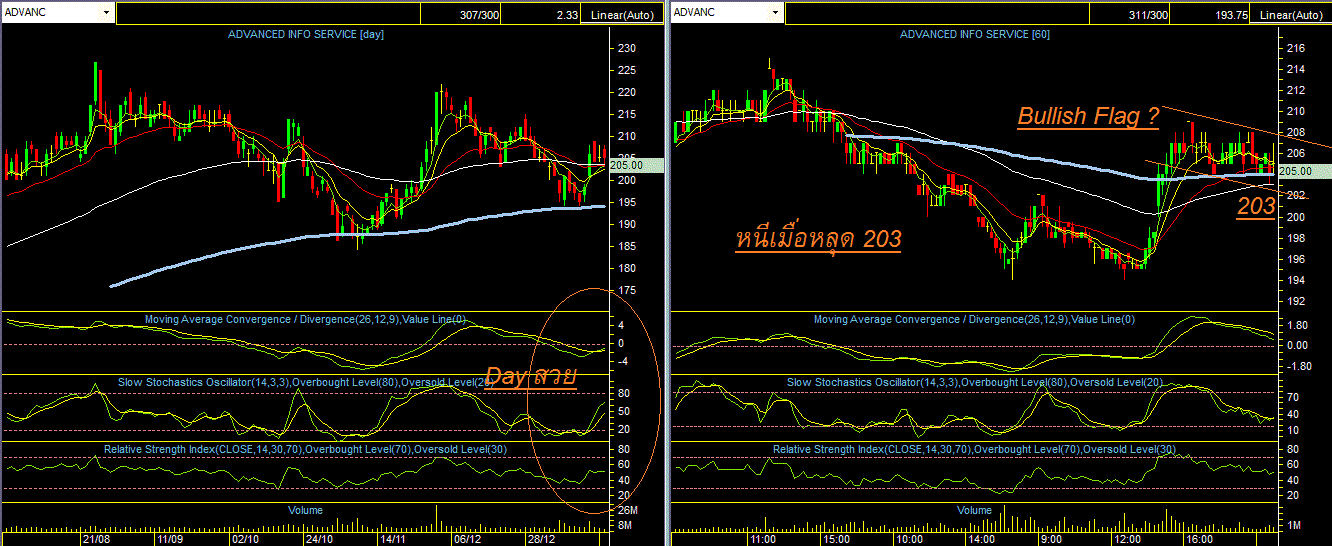Select the ADVANCED INFO SERVICE [60] chart title
Image resolution: width=1332 pixels, height=546 pixels.
pos(975,34)
